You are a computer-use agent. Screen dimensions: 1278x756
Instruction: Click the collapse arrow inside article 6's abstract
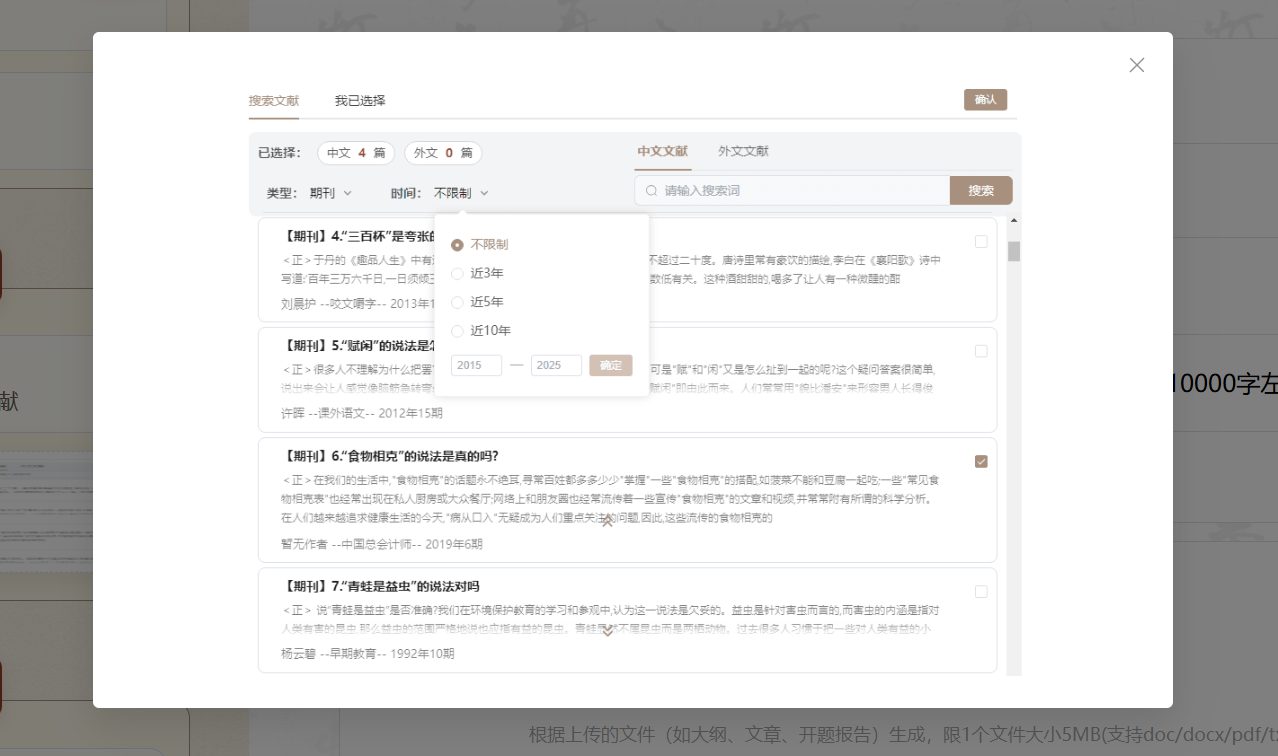607,521
